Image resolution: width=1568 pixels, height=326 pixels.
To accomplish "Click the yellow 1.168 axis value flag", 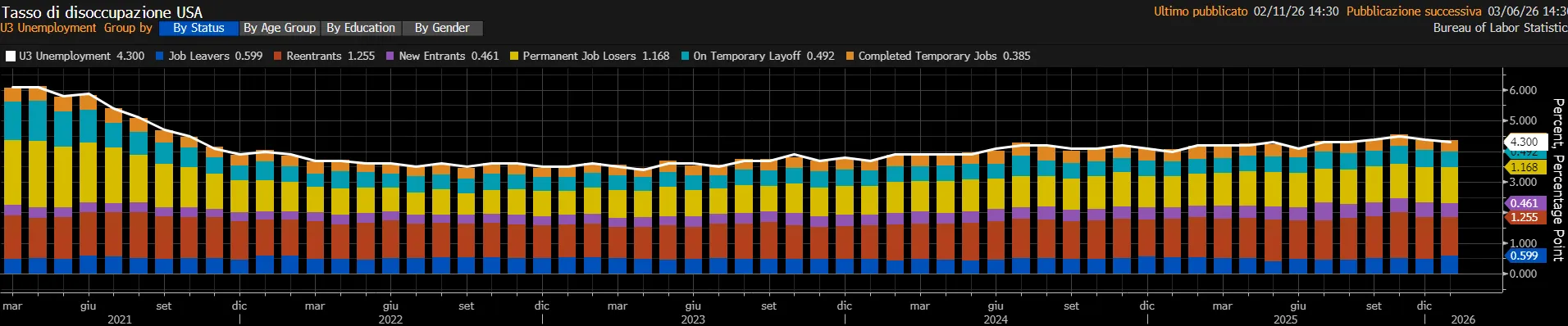I will pyautogui.click(x=1525, y=167).
